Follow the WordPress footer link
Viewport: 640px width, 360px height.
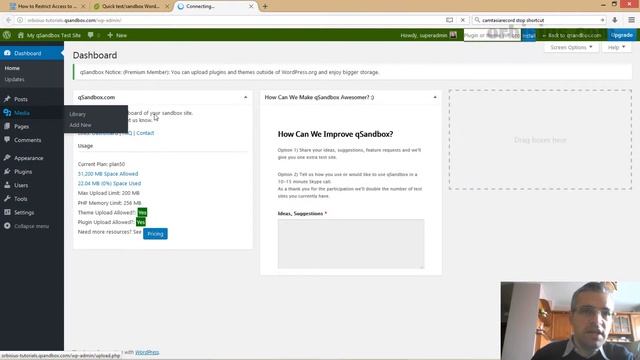click(147, 352)
